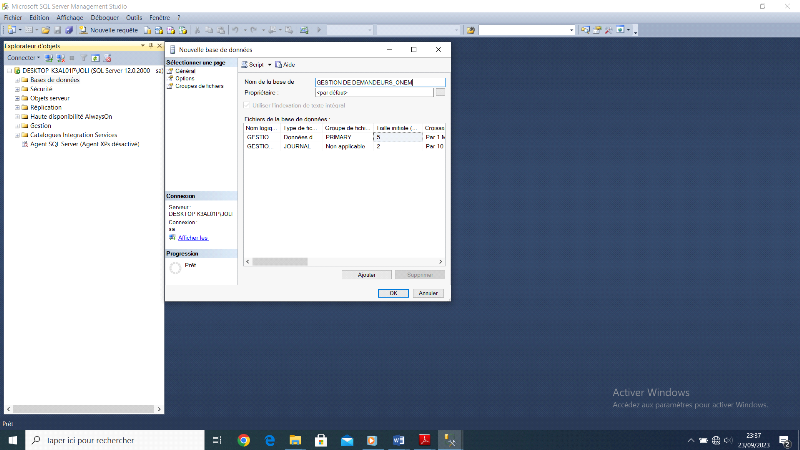Select Agent SQL Server in the tree
Image resolution: width=800 pixels, height=450 pixels.
click(x=84, y=144)
